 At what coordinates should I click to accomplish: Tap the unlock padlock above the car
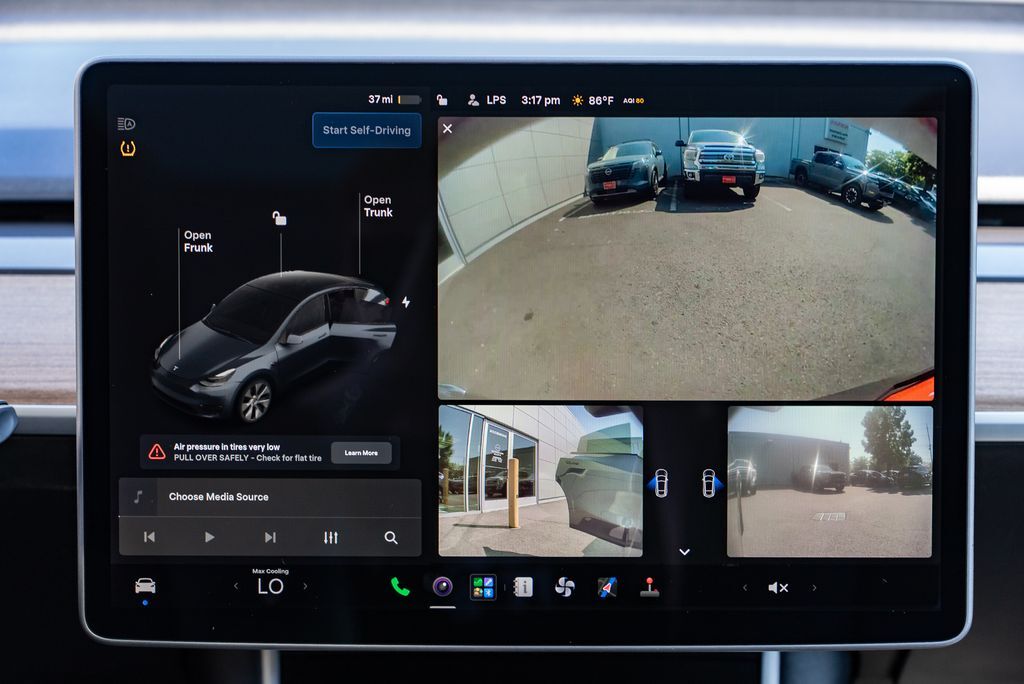point(280,218)
